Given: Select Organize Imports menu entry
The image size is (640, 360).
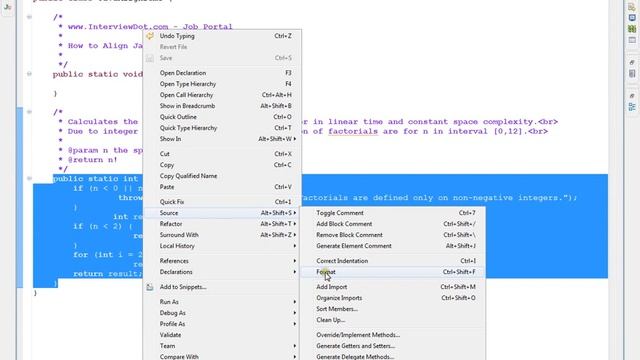Looking at the screenshot, I should 393,298.
